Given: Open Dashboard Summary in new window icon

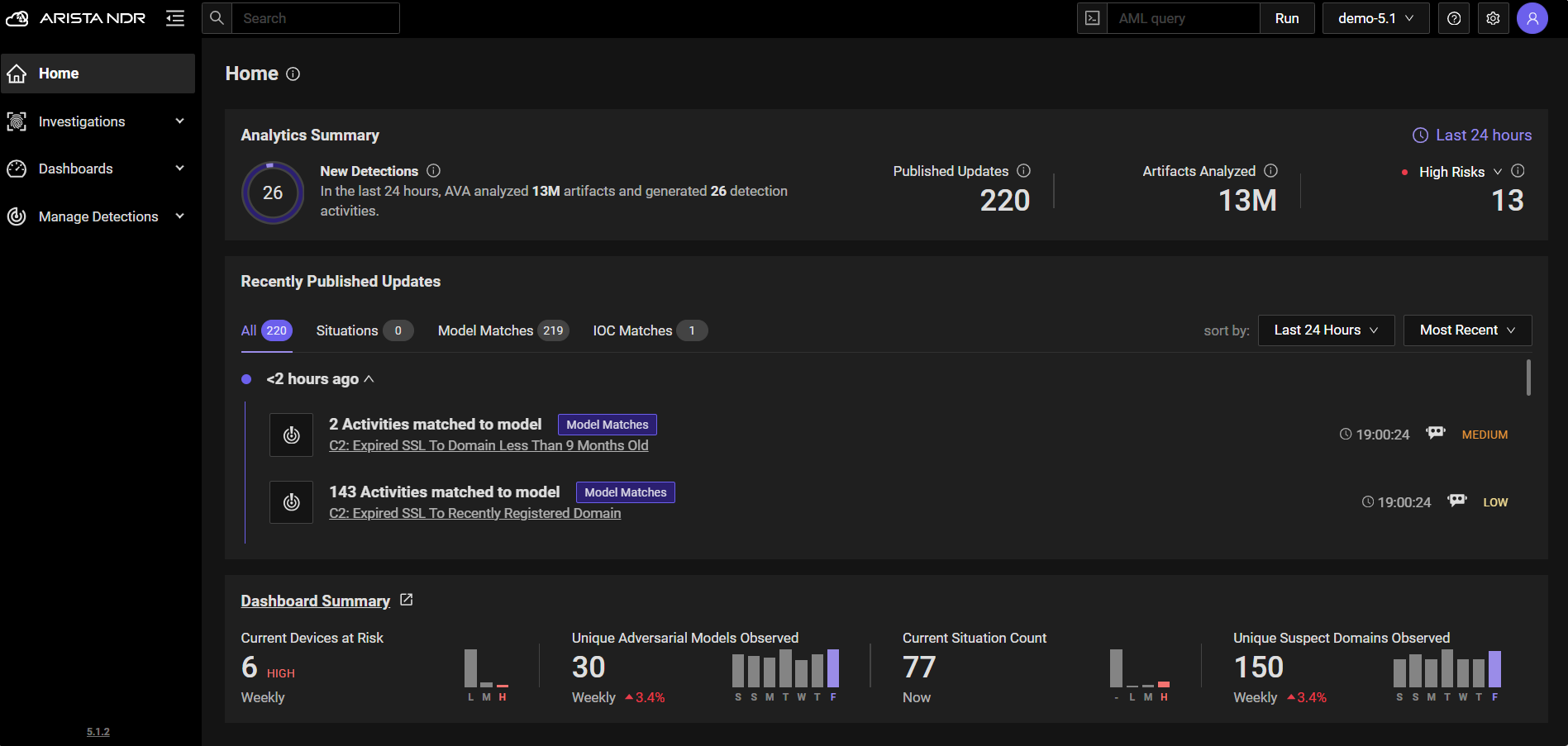Looking at the screenshot, I should pos(406,600).
